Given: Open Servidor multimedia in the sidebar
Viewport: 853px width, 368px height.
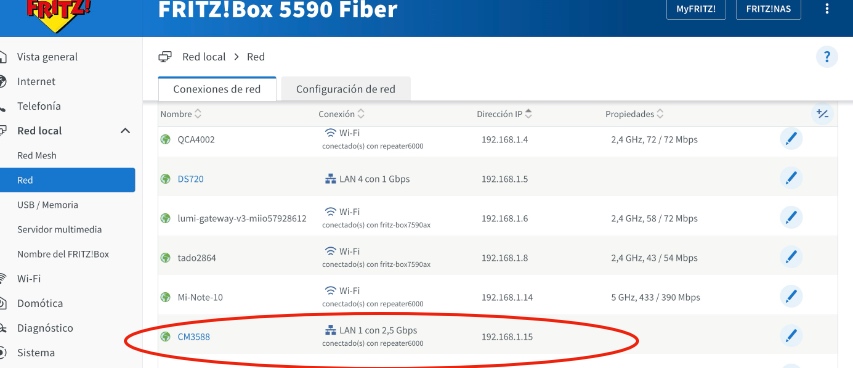Looking at the screenshot, I should [59, 229].
